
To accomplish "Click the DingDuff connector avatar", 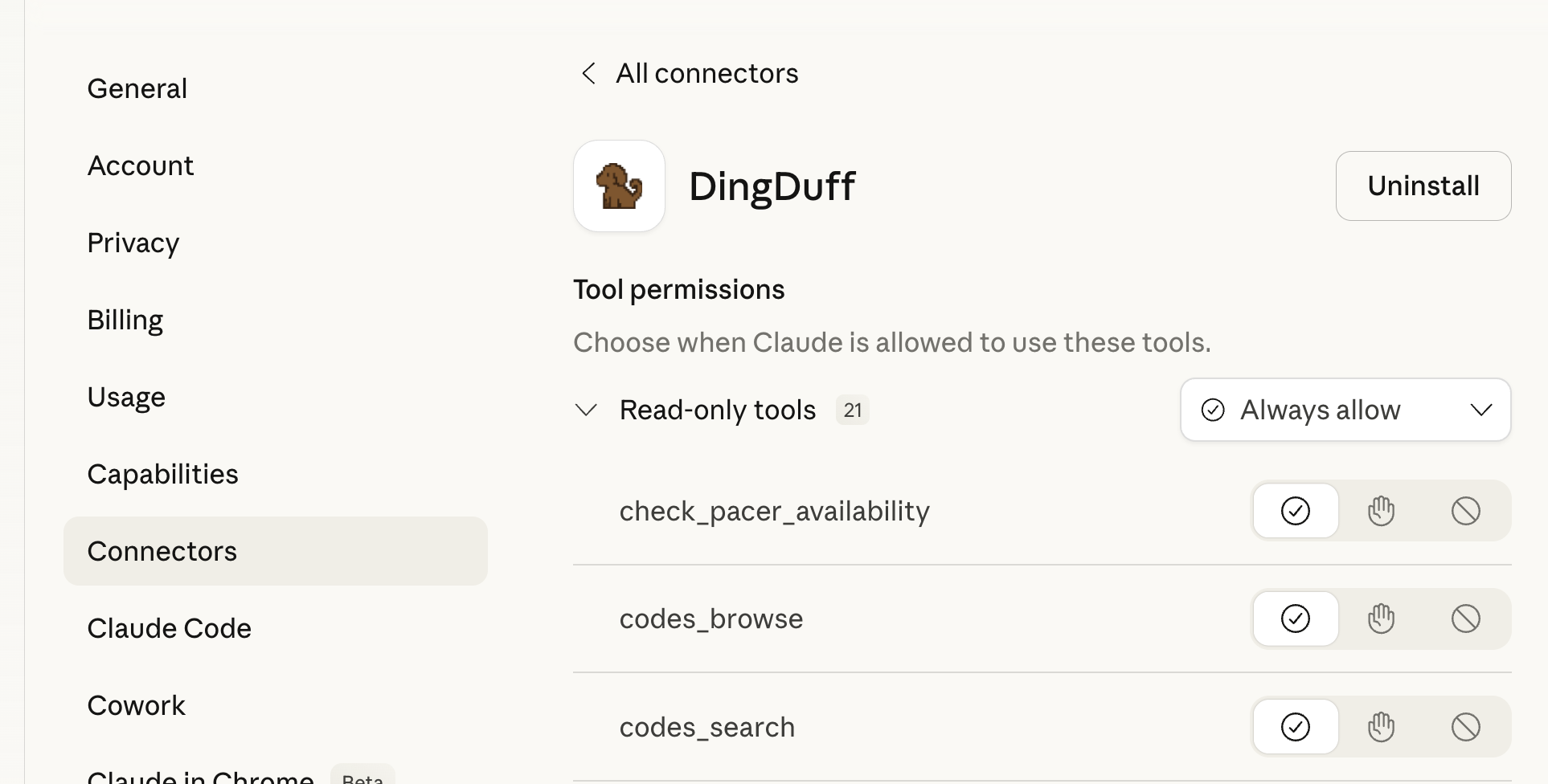I will point(619,186).
